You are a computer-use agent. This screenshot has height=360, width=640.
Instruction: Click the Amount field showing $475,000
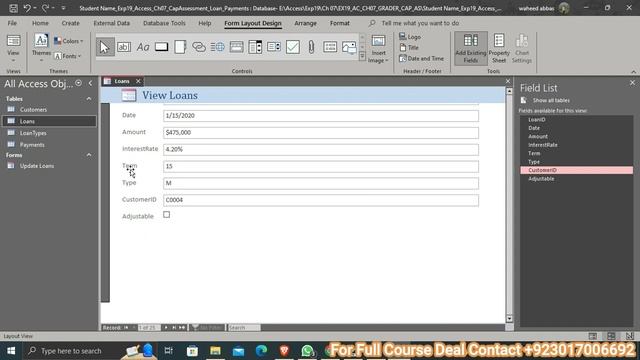point(321,133)
